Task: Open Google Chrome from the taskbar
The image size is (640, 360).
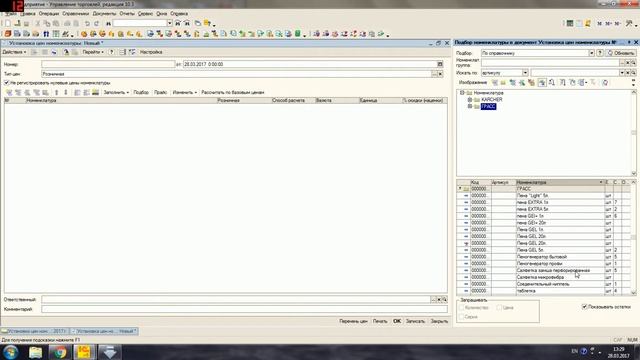Action: click(60, 352)
